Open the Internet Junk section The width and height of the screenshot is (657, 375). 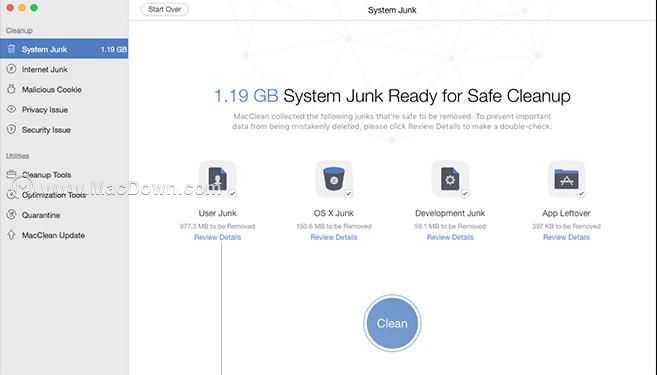64,69
